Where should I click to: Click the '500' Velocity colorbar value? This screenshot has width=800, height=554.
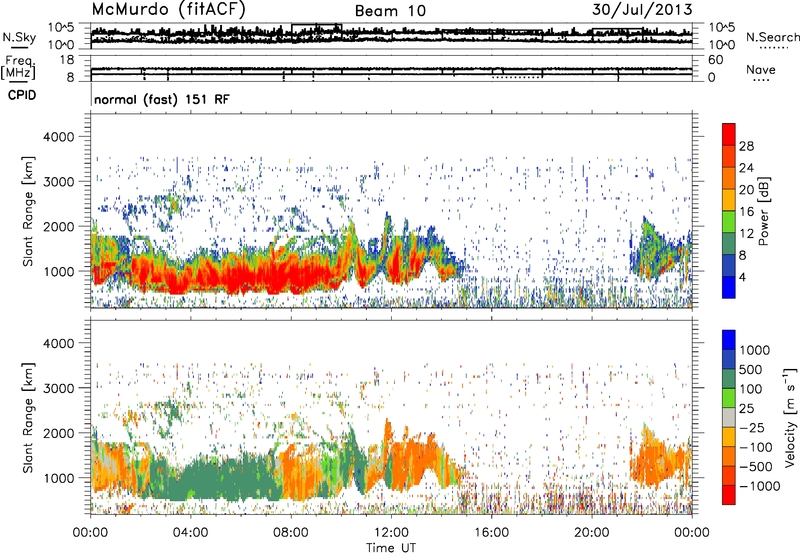point(751,370)
